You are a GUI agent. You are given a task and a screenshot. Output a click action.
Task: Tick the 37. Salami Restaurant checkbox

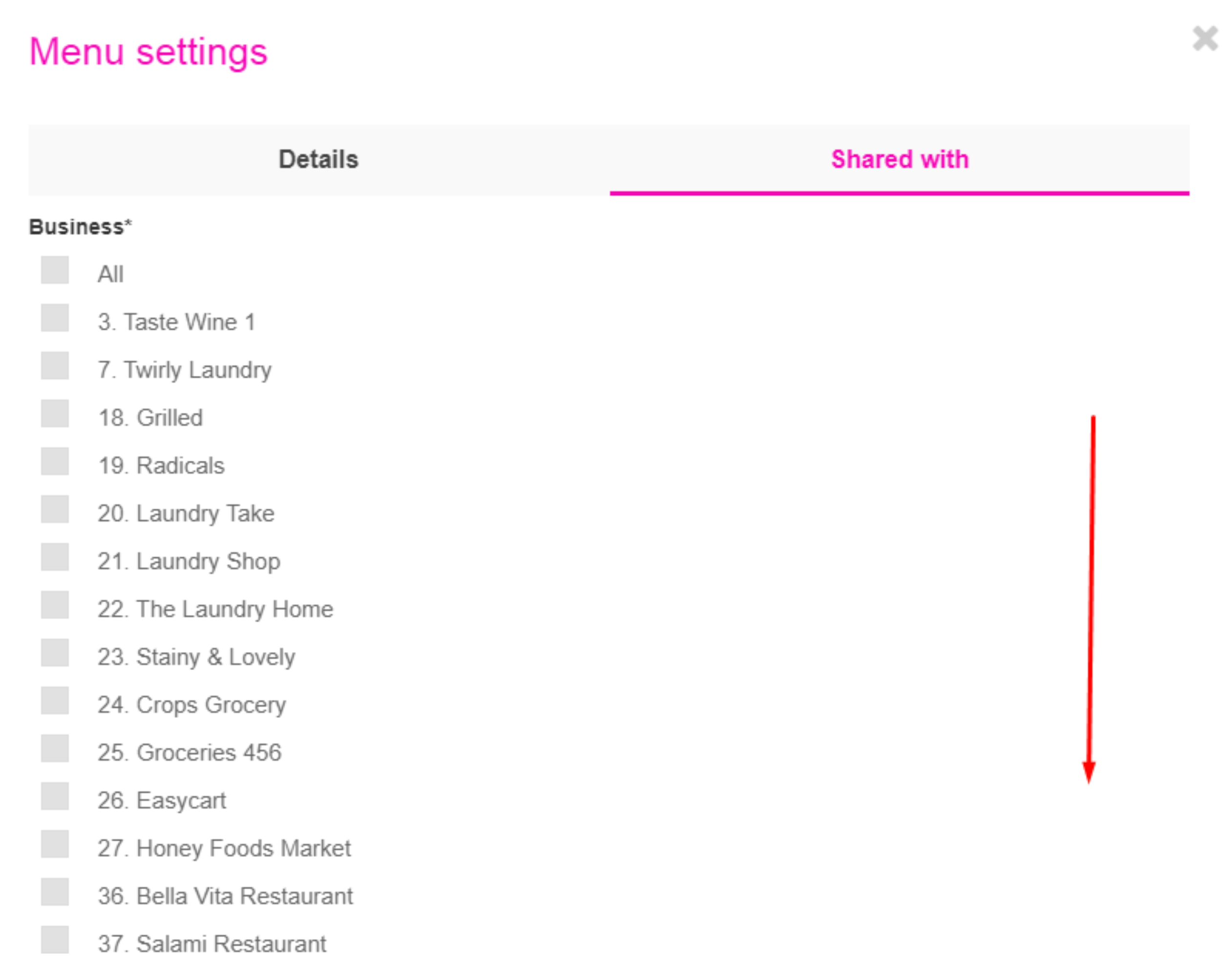55,940
